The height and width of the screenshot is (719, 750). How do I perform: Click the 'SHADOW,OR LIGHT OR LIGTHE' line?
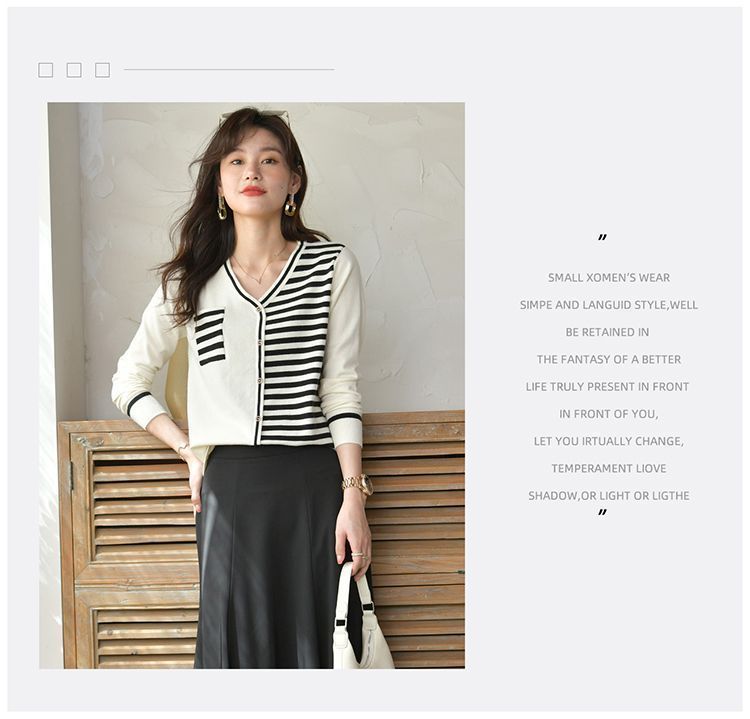[x=608, y=496]
